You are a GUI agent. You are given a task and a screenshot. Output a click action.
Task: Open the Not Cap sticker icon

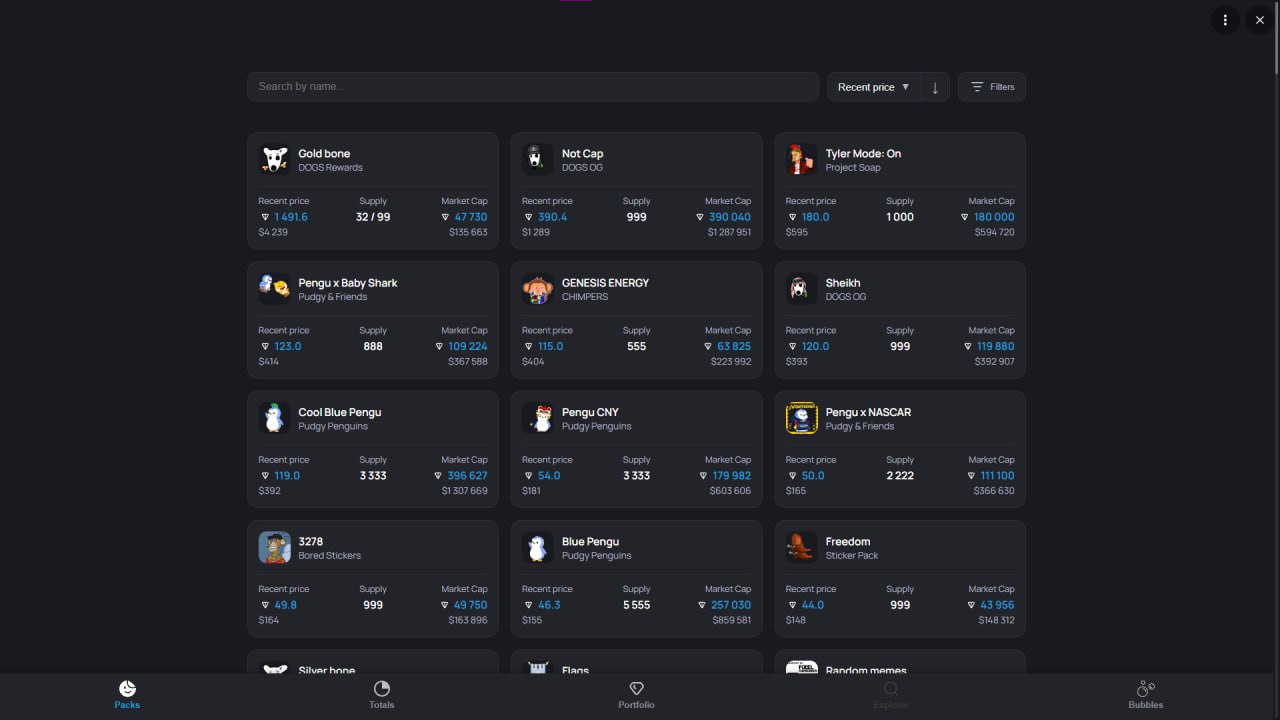[538, 159]
